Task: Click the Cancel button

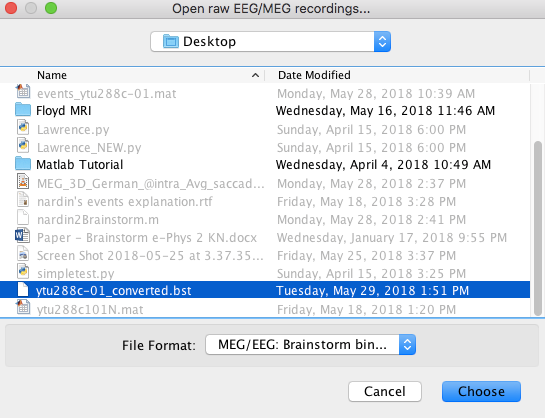Action: [385, 392]
